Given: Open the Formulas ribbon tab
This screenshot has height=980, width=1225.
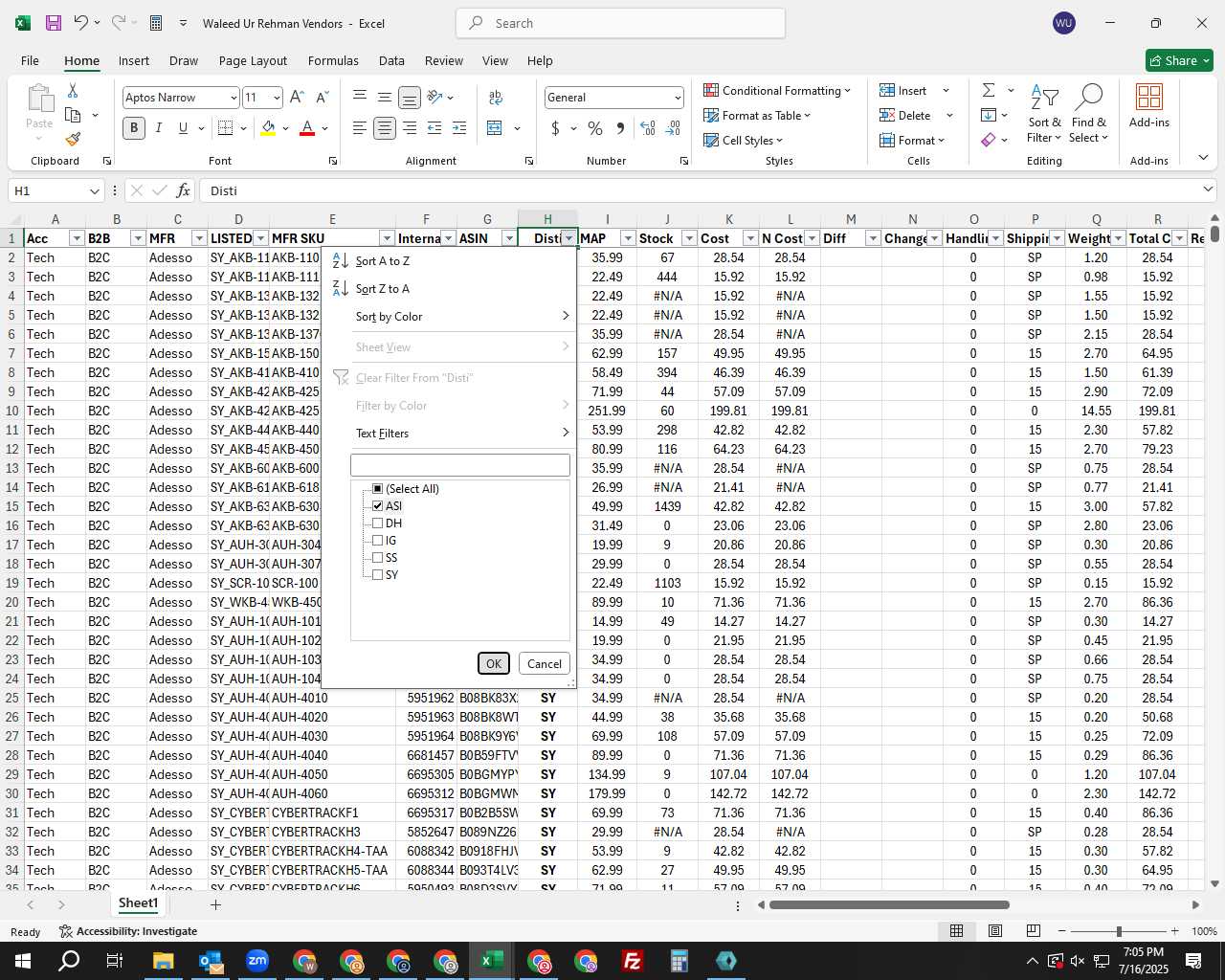Looking at the screenshot, I should click(333, 60).
